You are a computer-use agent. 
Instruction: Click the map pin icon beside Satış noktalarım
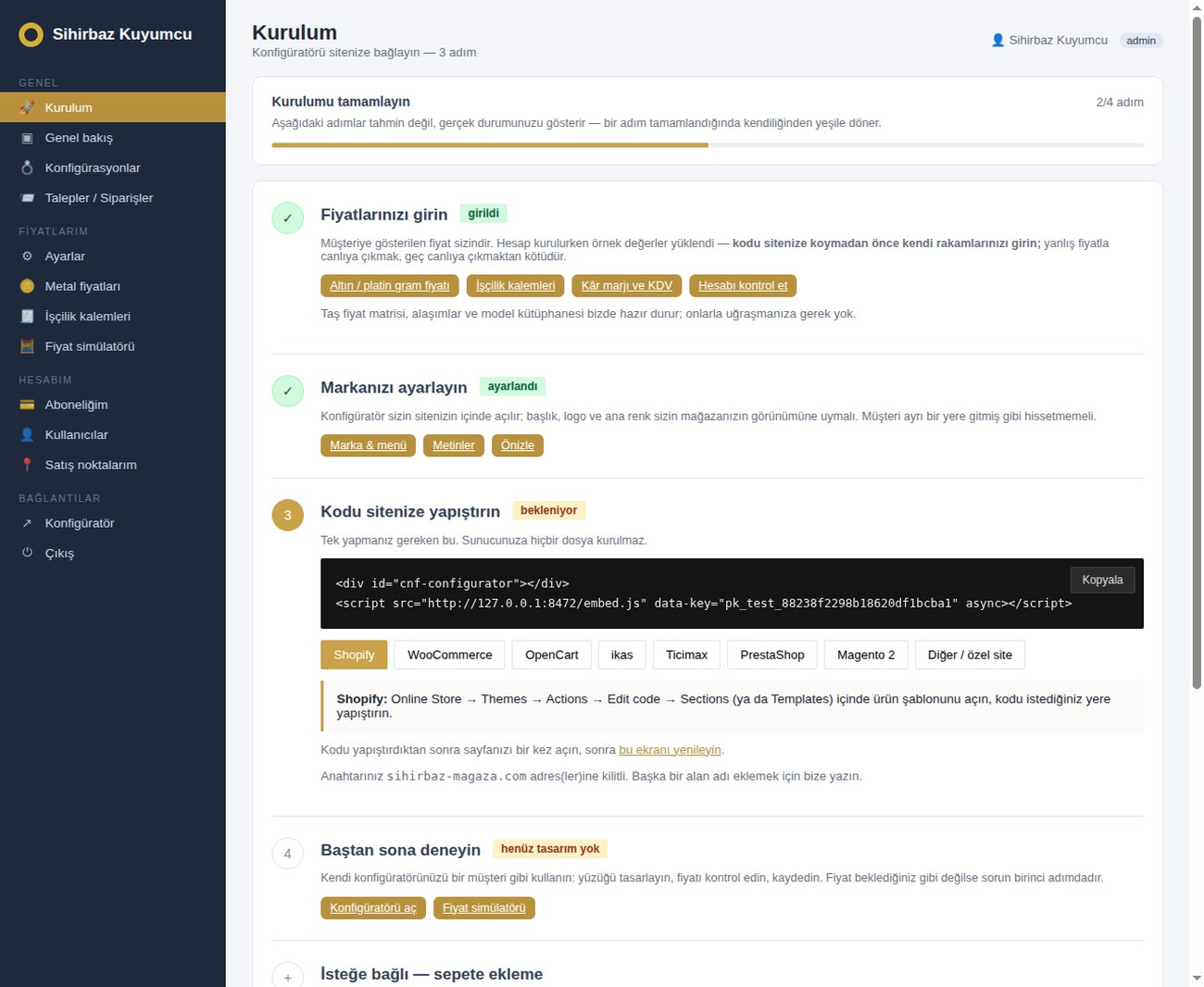(x=27, y=465)
